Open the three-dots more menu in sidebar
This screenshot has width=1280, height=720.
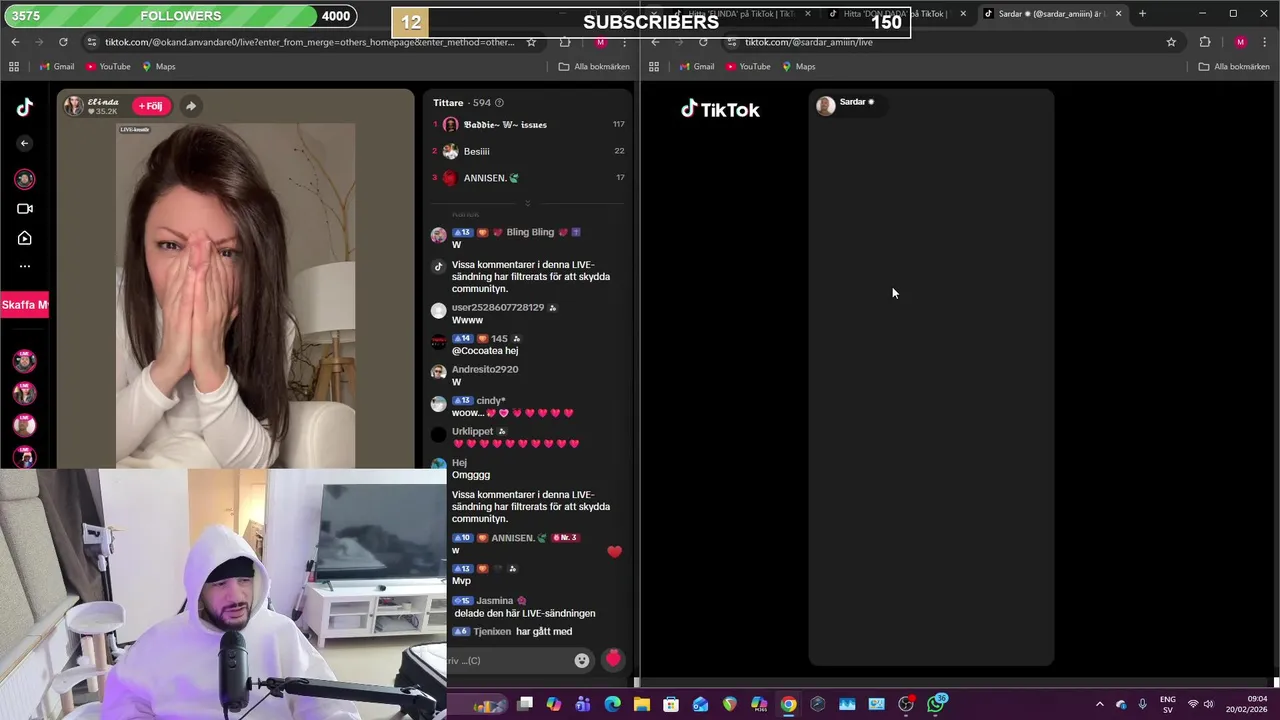(25, 266)
